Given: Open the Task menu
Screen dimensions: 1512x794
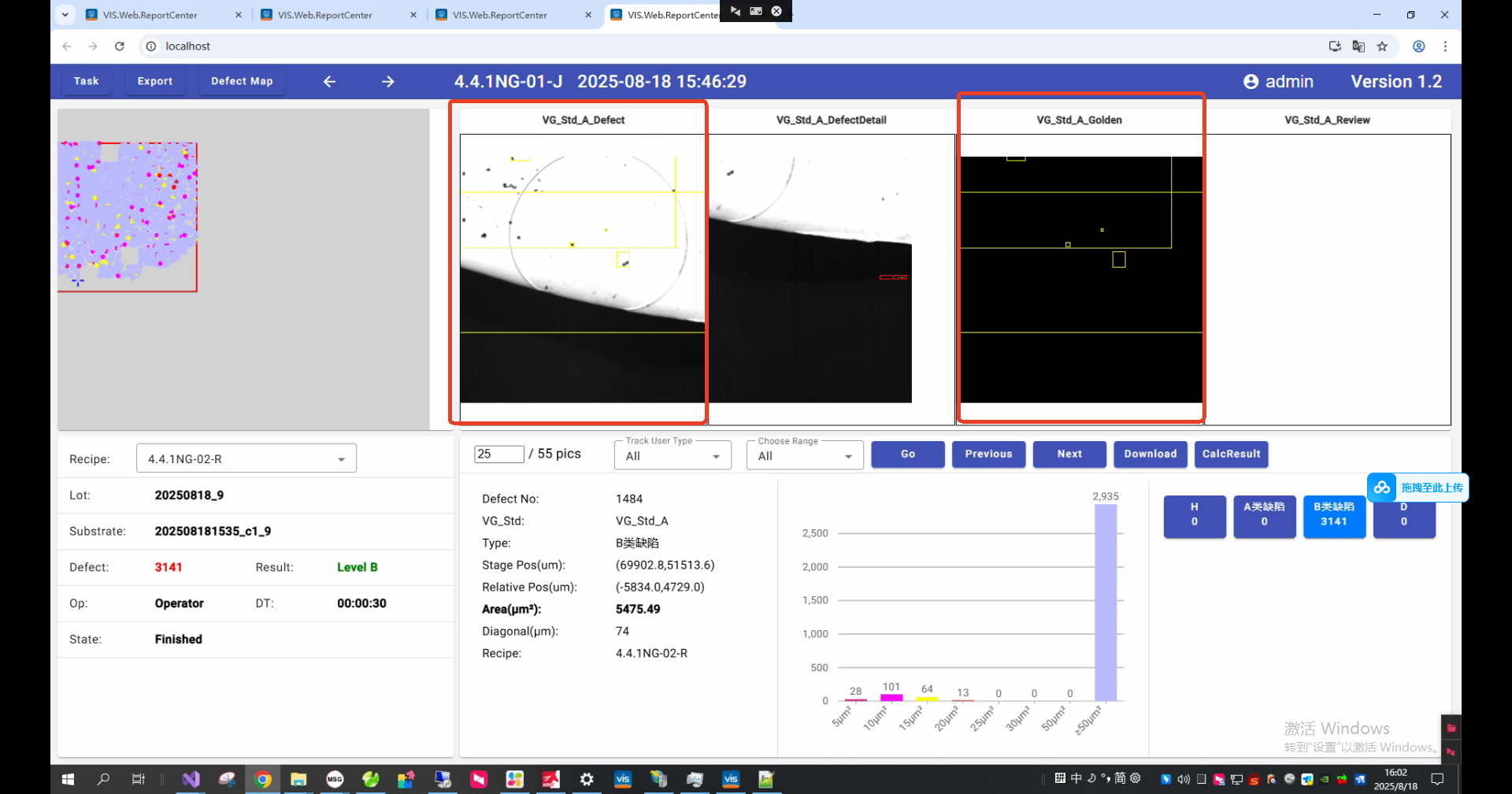Looking at the screenshot, I should coord(86,81).
